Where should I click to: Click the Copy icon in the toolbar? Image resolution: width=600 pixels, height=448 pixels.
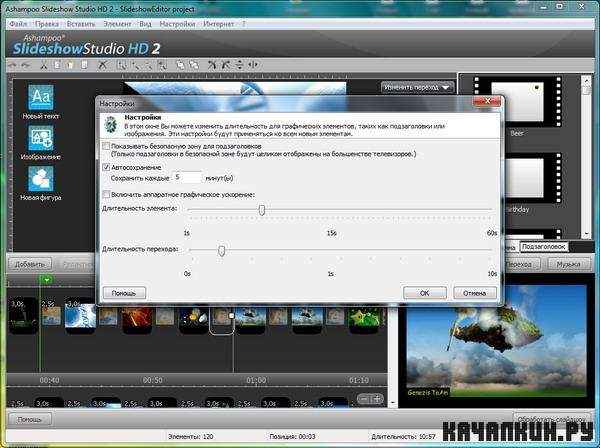(x=57, y=65)
